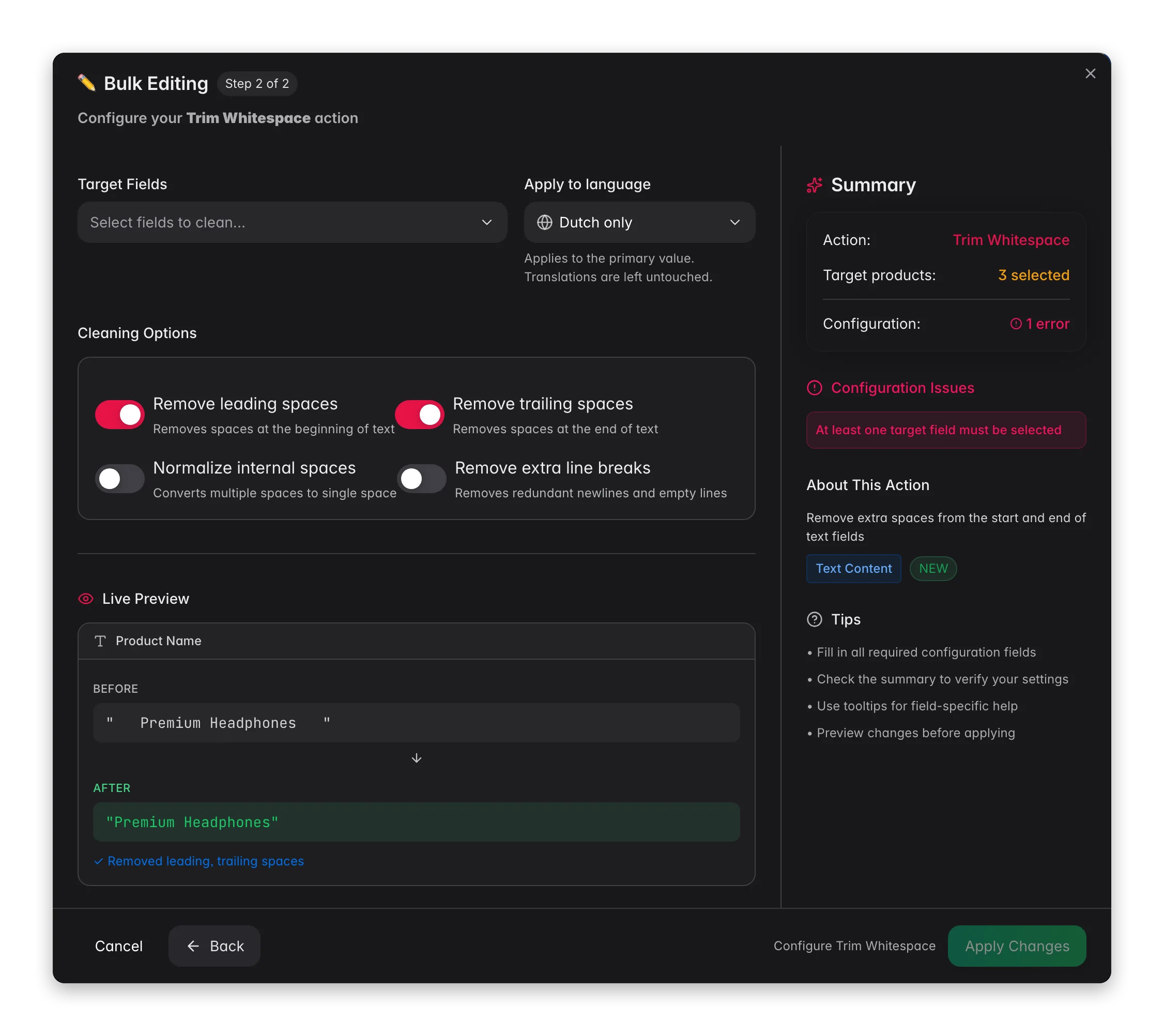Click the AFTER label in preview
Image resolution: width=1164 pixels, height=1036 pixels.
pyautogui.click(x=112, y=788)
